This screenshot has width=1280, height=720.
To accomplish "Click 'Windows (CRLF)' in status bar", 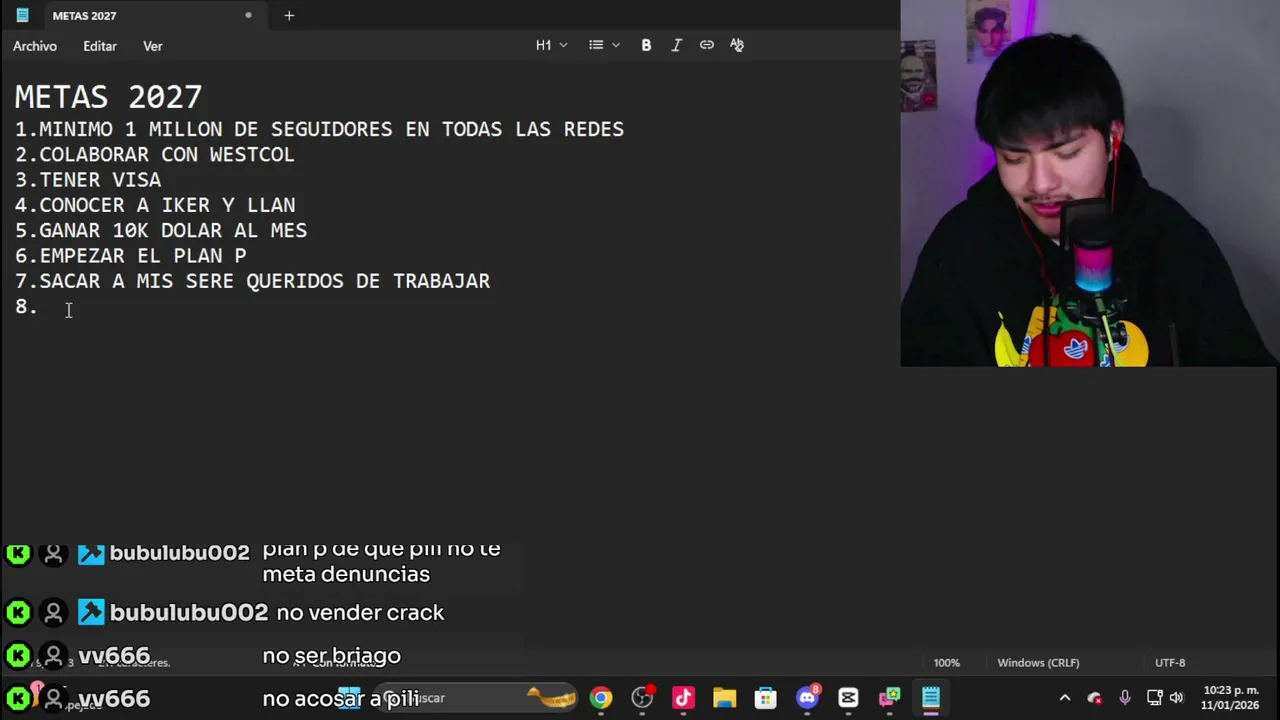I will (1038, 662).
